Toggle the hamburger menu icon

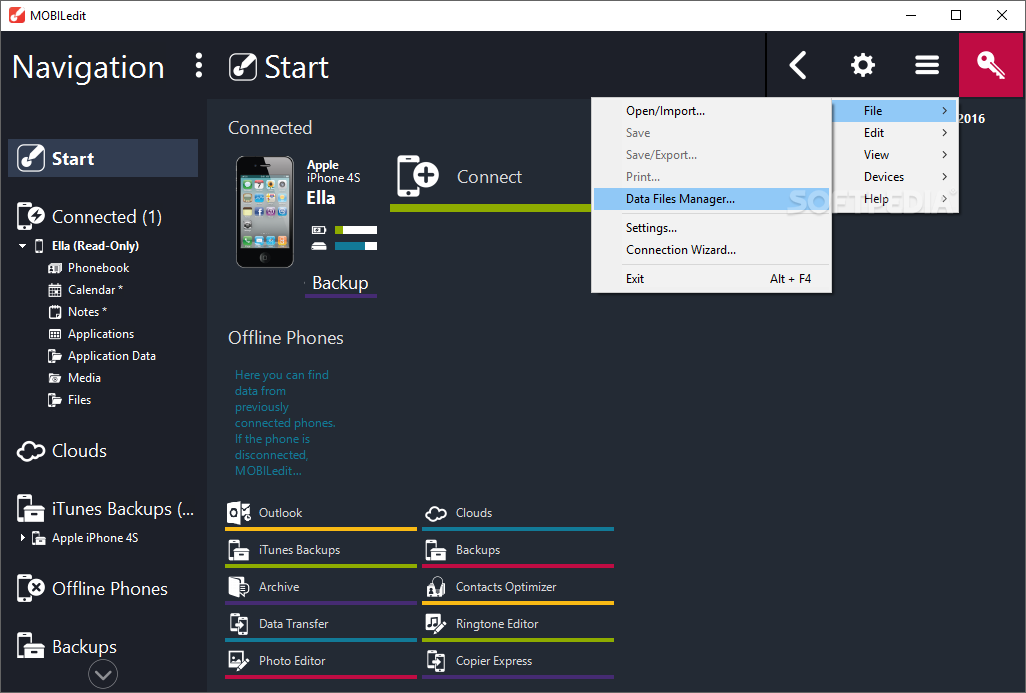pyautogui.click(x=927, y=65)
